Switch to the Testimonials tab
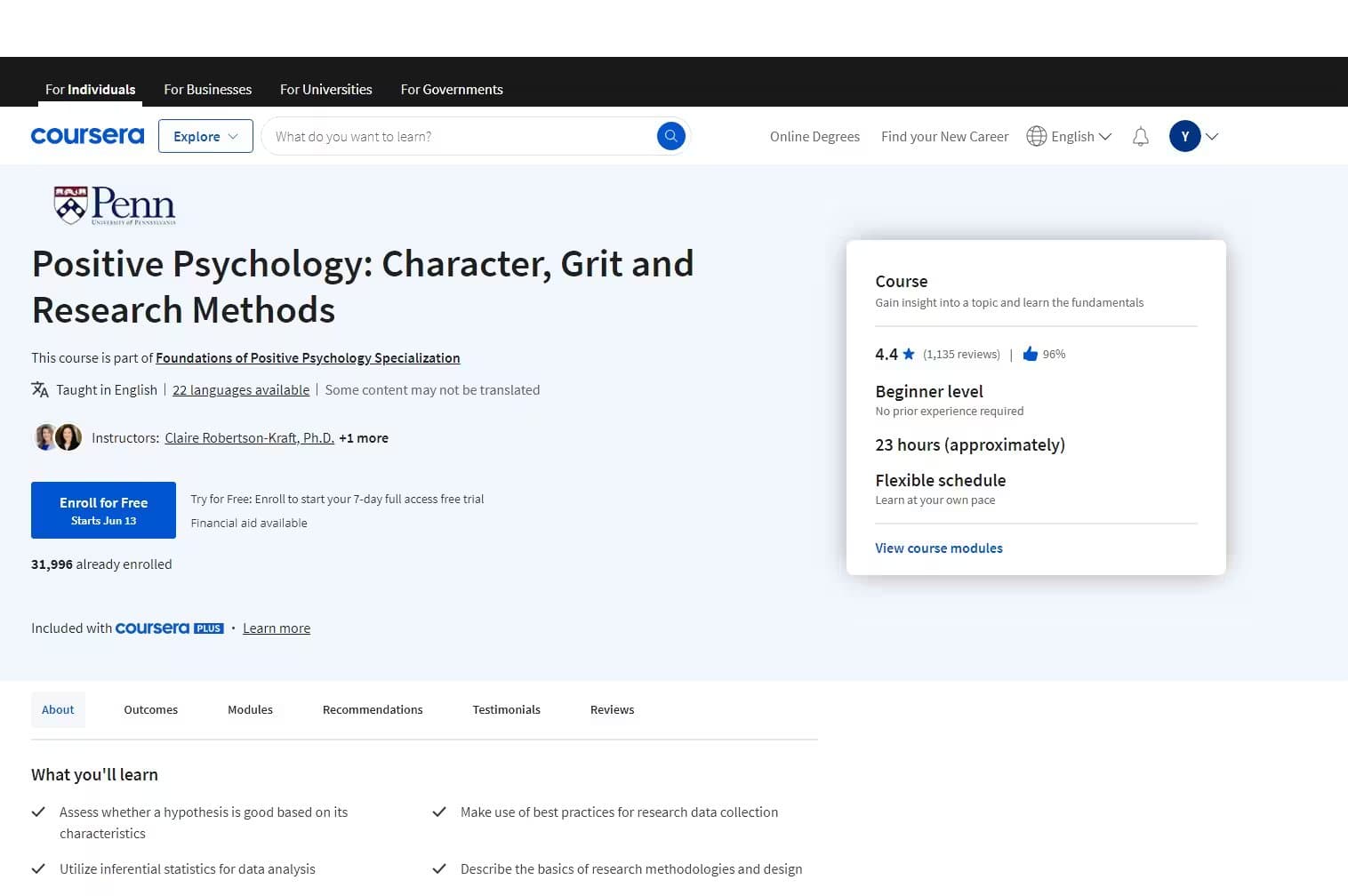 506,709
